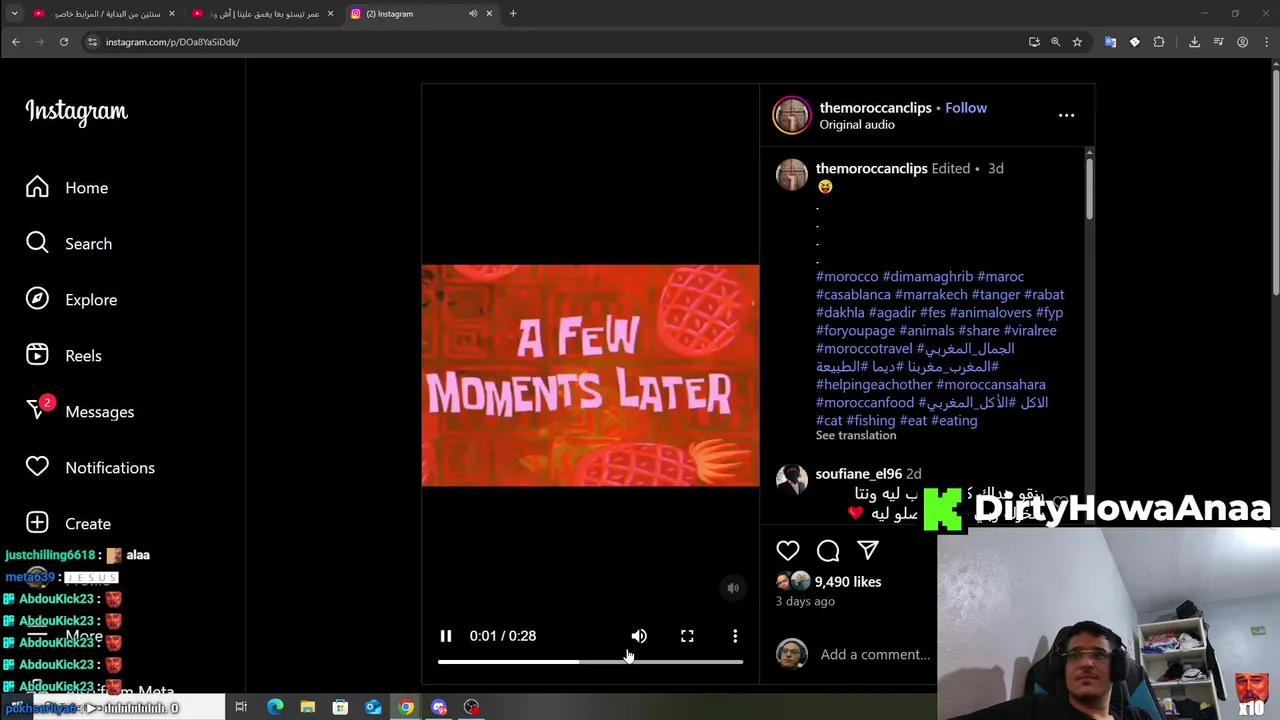Open media control icon in toolbar
This screenshot has width=1280, height=720.
(1218, 42)
